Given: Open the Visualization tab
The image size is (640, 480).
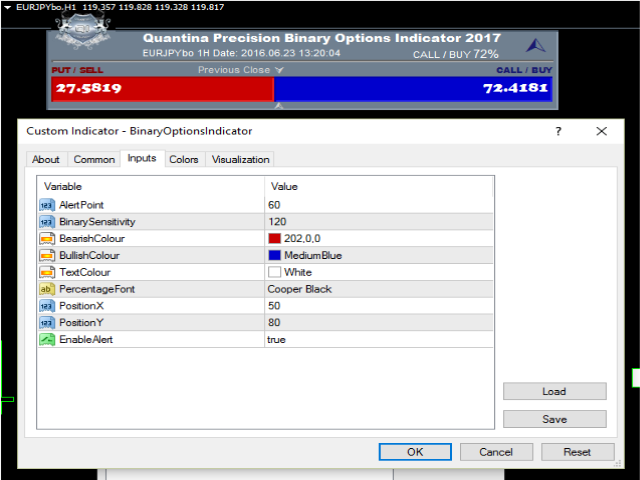Looking at the screenshot, I should coord(240,159).
